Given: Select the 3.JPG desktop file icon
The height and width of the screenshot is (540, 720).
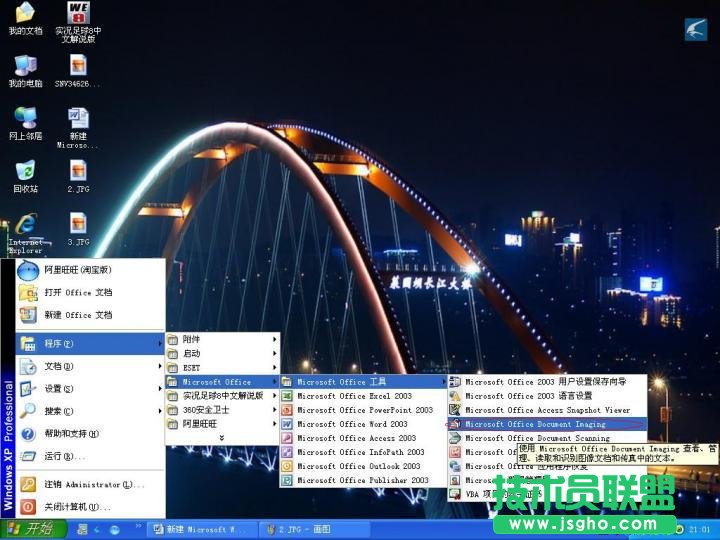Looking at the screenshot, I should point(79,229).
